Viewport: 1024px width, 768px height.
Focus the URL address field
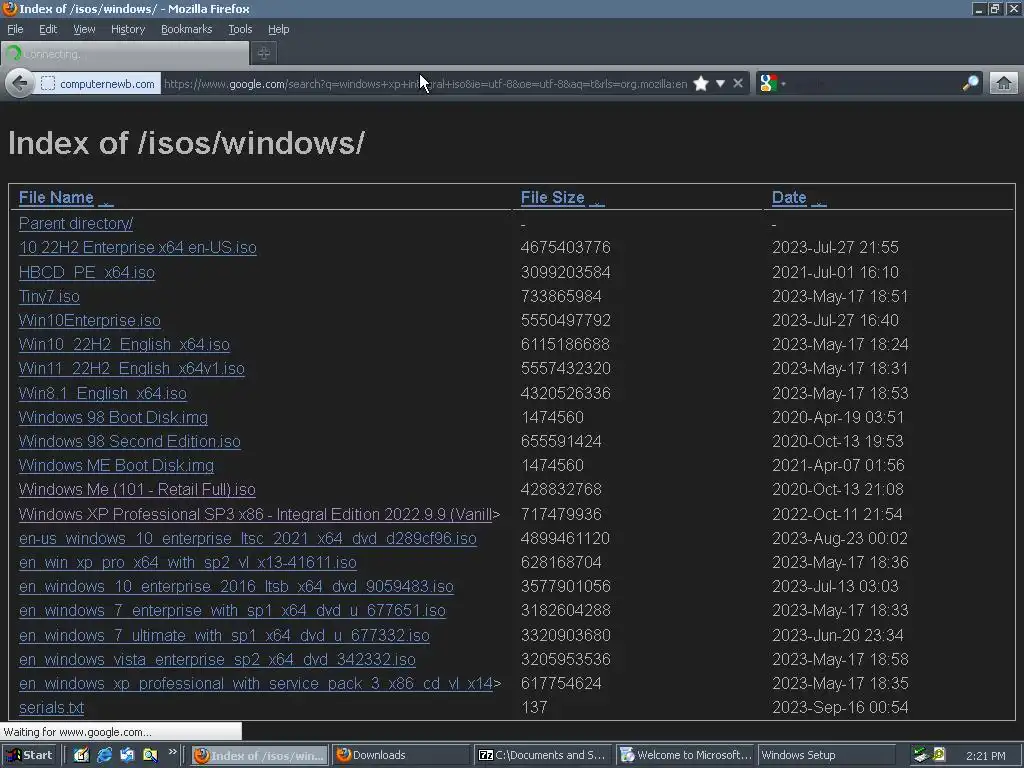425,84
